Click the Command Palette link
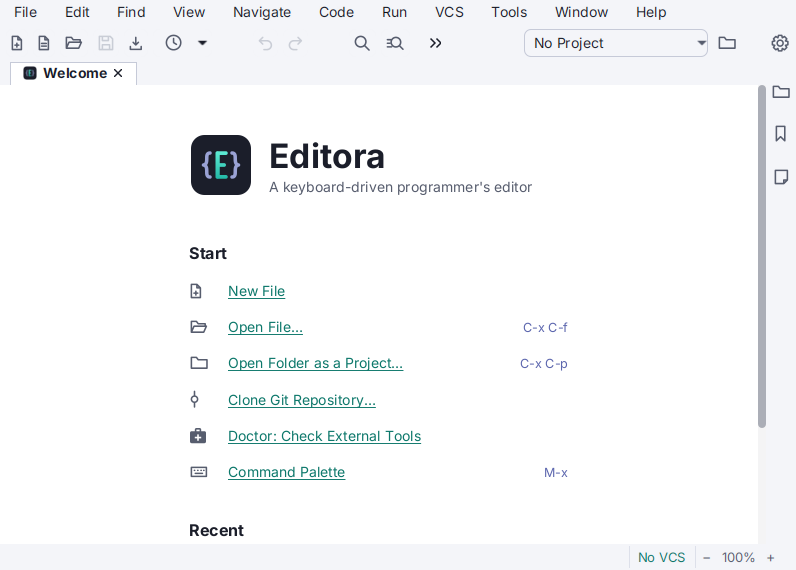796x570 pixels. pos(286,472)
